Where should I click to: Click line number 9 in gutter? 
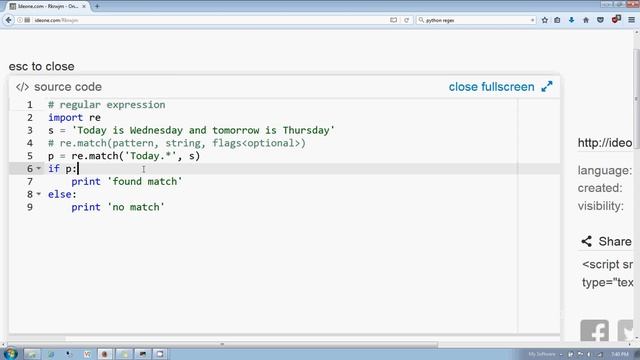click(29, 207)
